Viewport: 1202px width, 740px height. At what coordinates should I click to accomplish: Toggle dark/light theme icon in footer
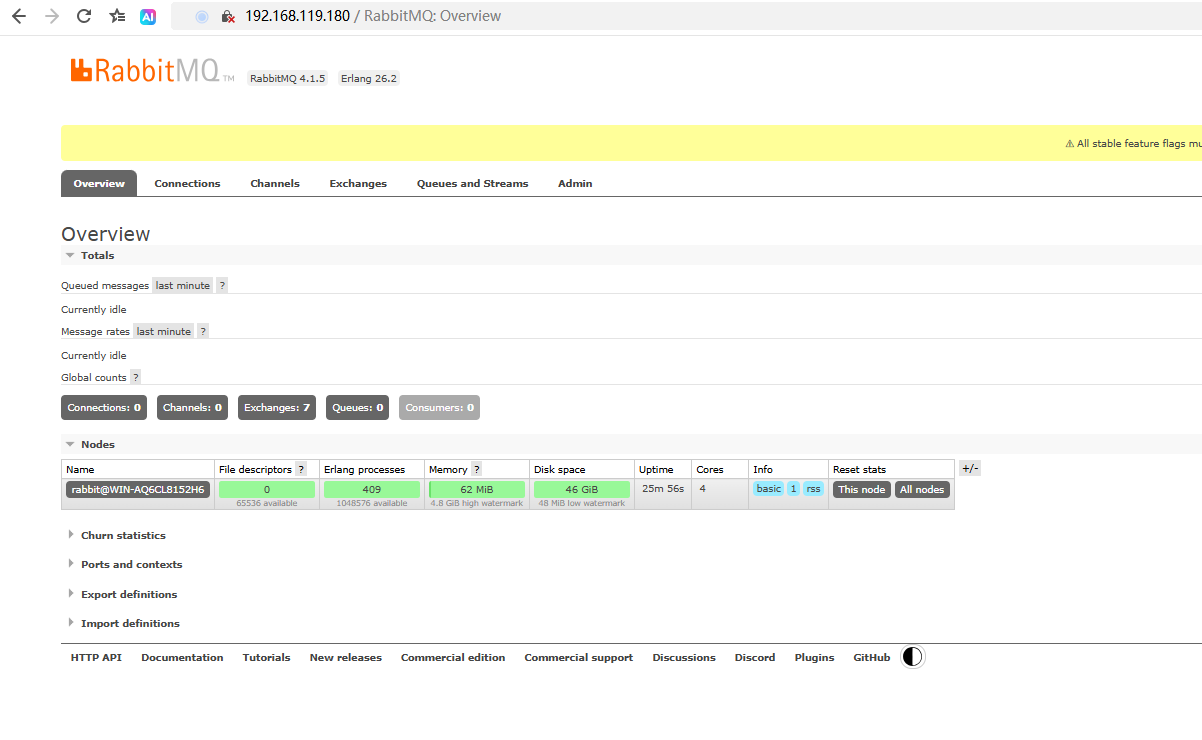(x=913, y=657)
